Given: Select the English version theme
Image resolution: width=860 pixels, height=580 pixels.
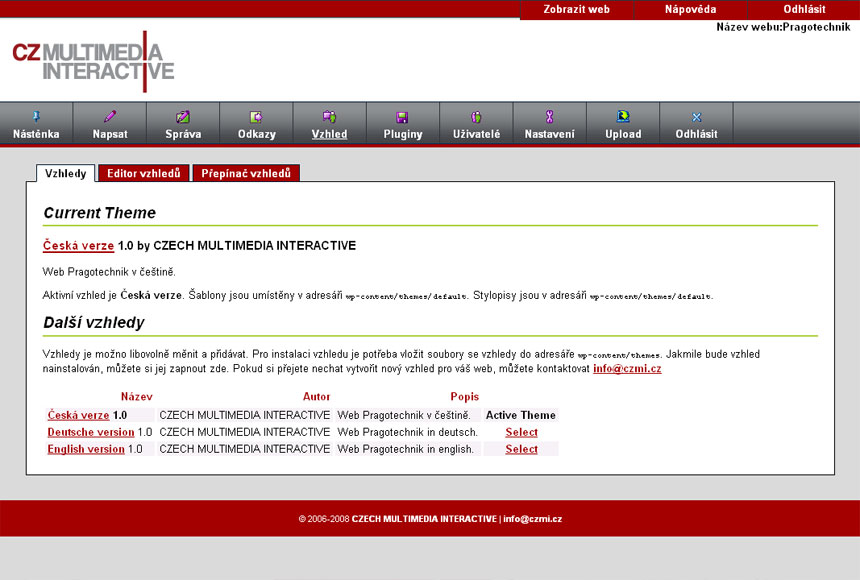Looking at the screenshot, I should pyautogui.click(x=521, y=449).
